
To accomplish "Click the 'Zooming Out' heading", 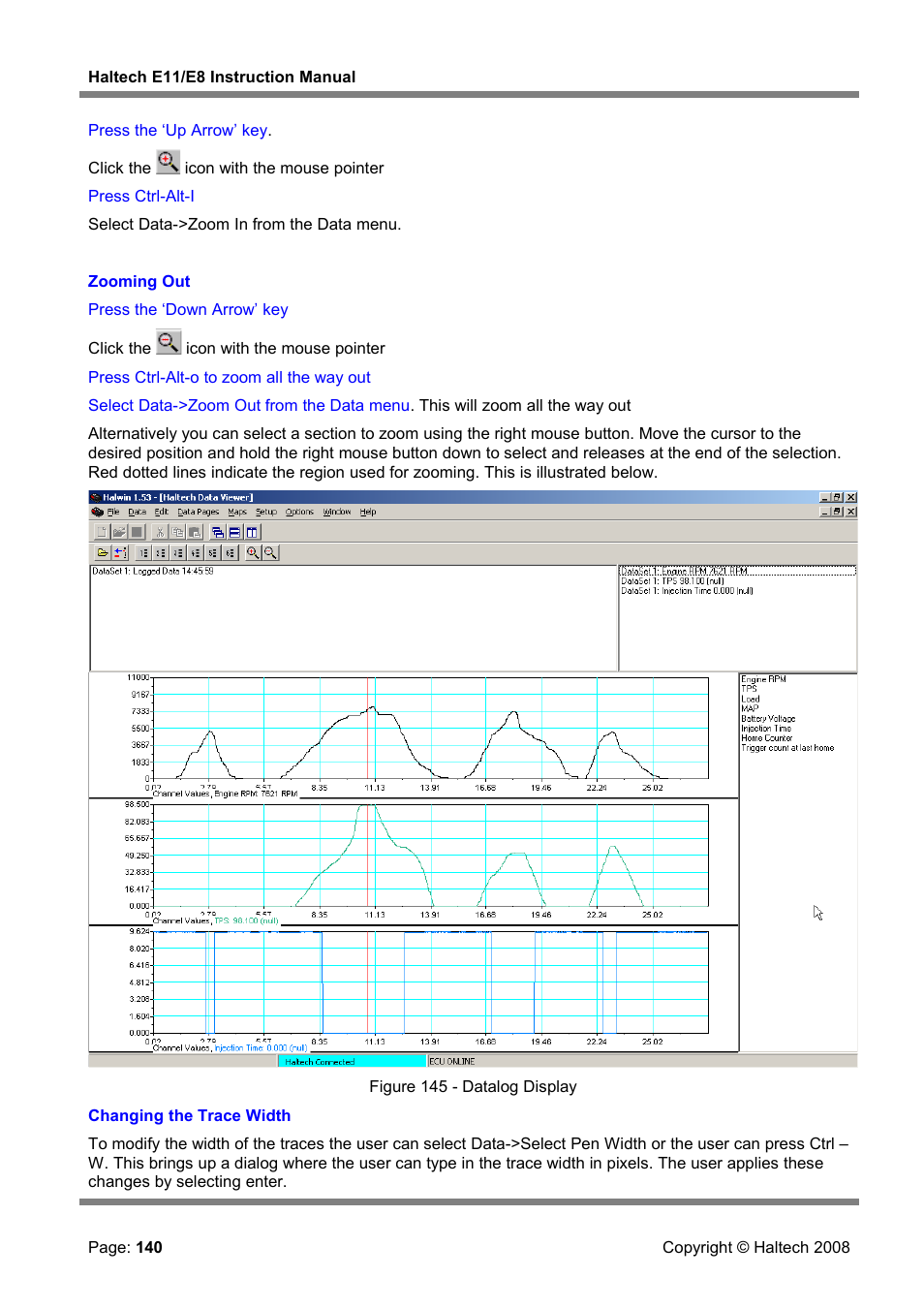I will click(139, 281).
